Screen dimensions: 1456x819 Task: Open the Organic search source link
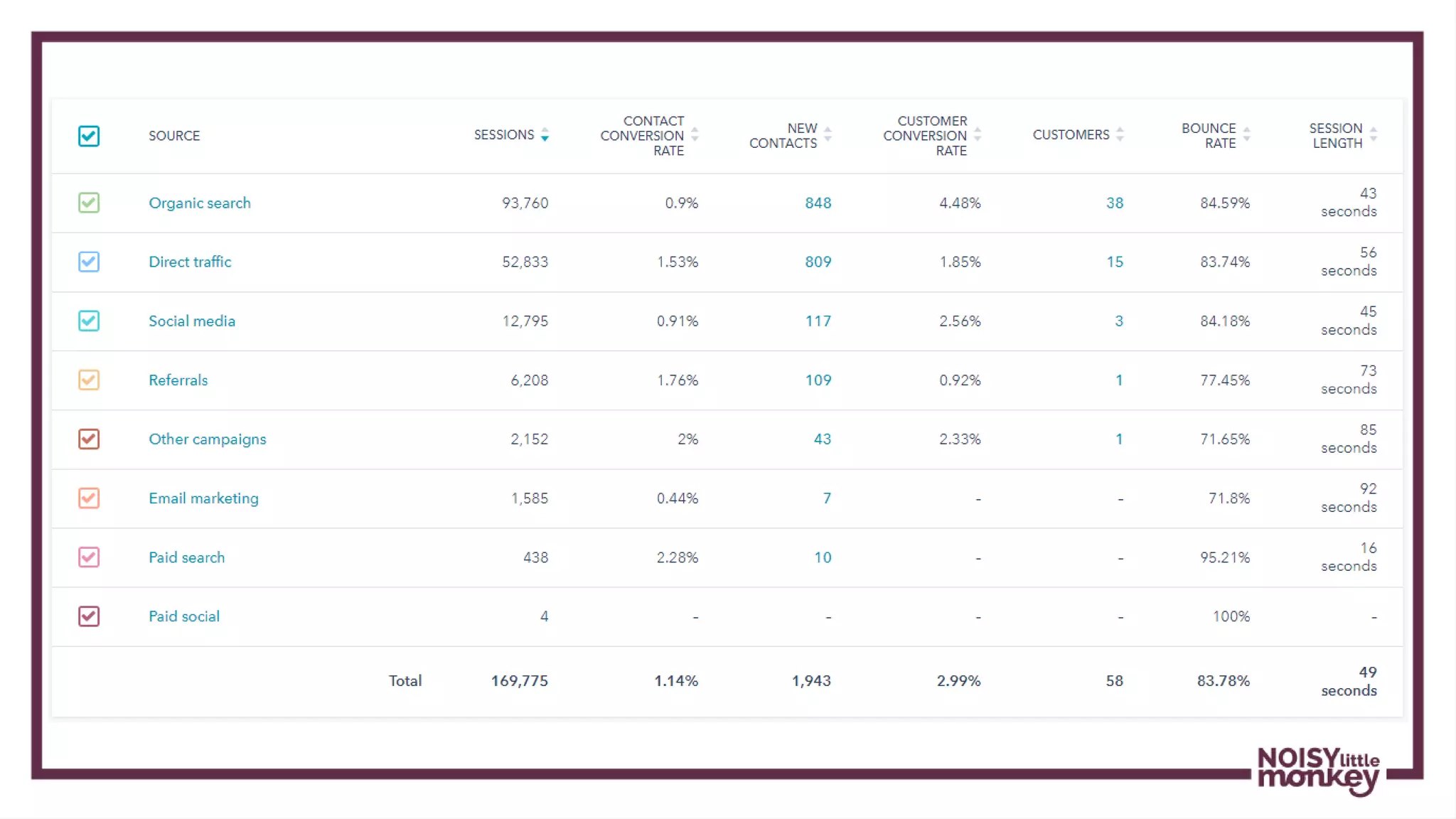[x=200, y=203]
